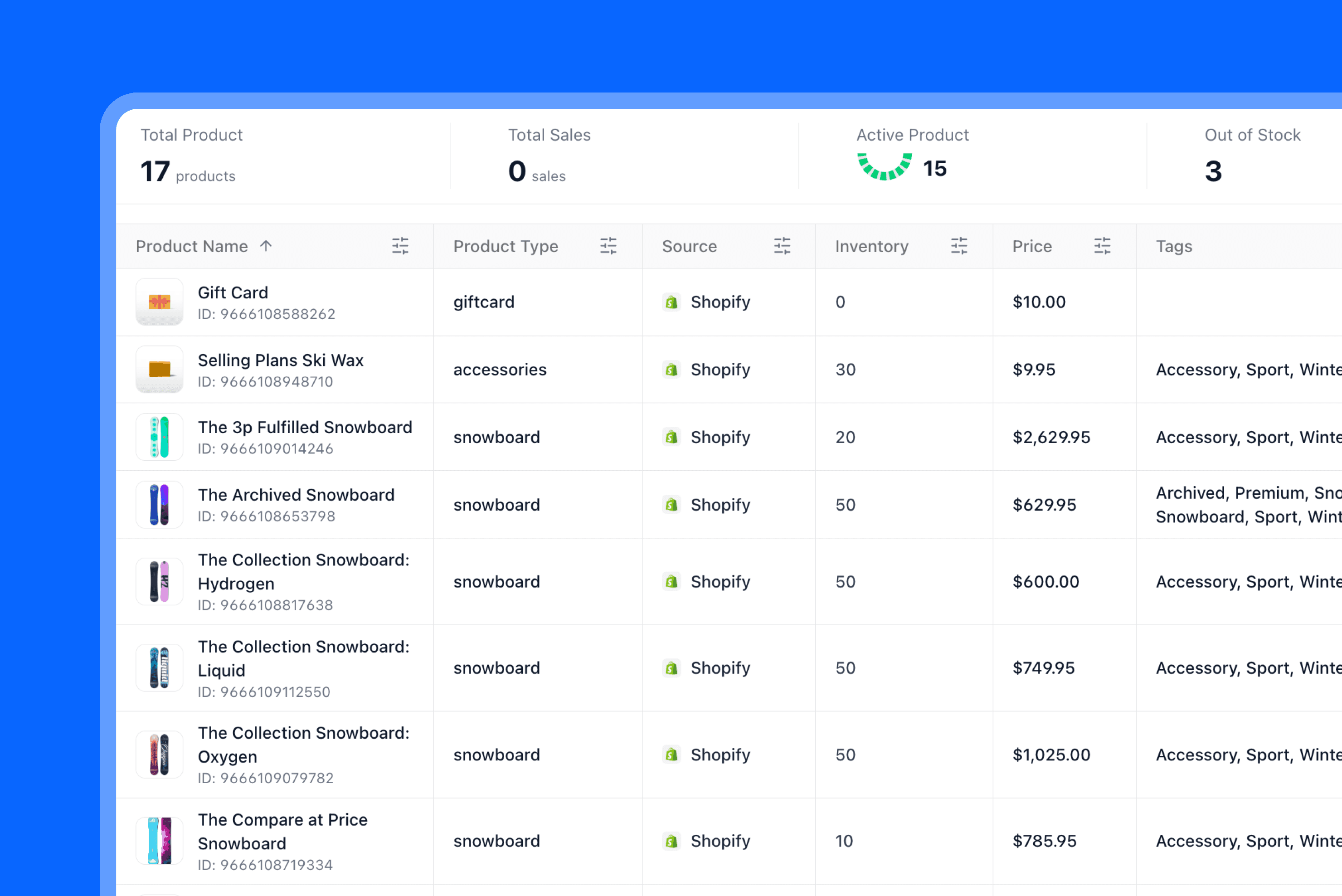Click The 3p Fulfilled Snowboard thumbnail
The height and width of the screenshot is (896, 1342).
pyautogui.click(x=160, y=437)
